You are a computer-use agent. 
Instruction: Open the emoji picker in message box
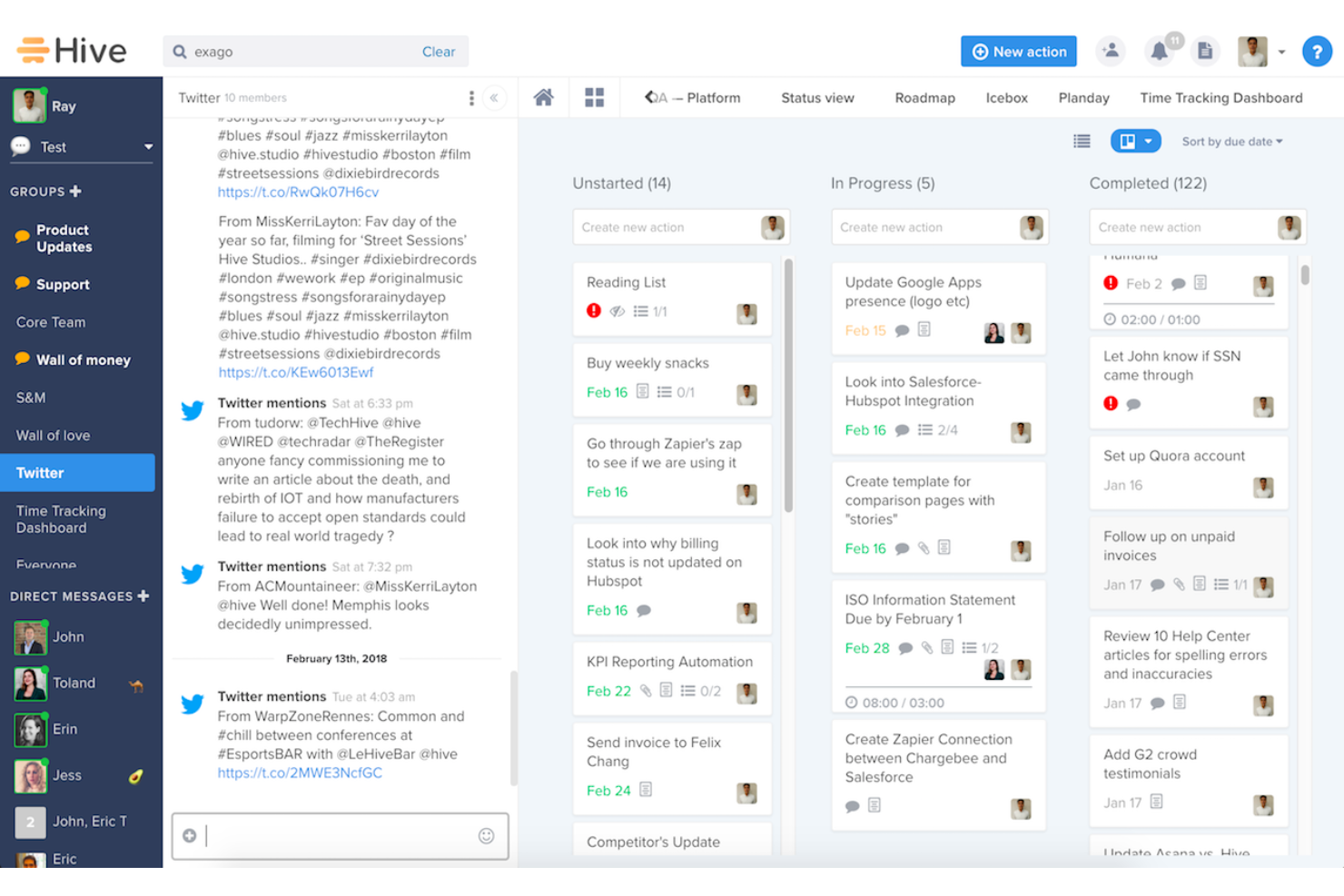click(x=487, y=835)
